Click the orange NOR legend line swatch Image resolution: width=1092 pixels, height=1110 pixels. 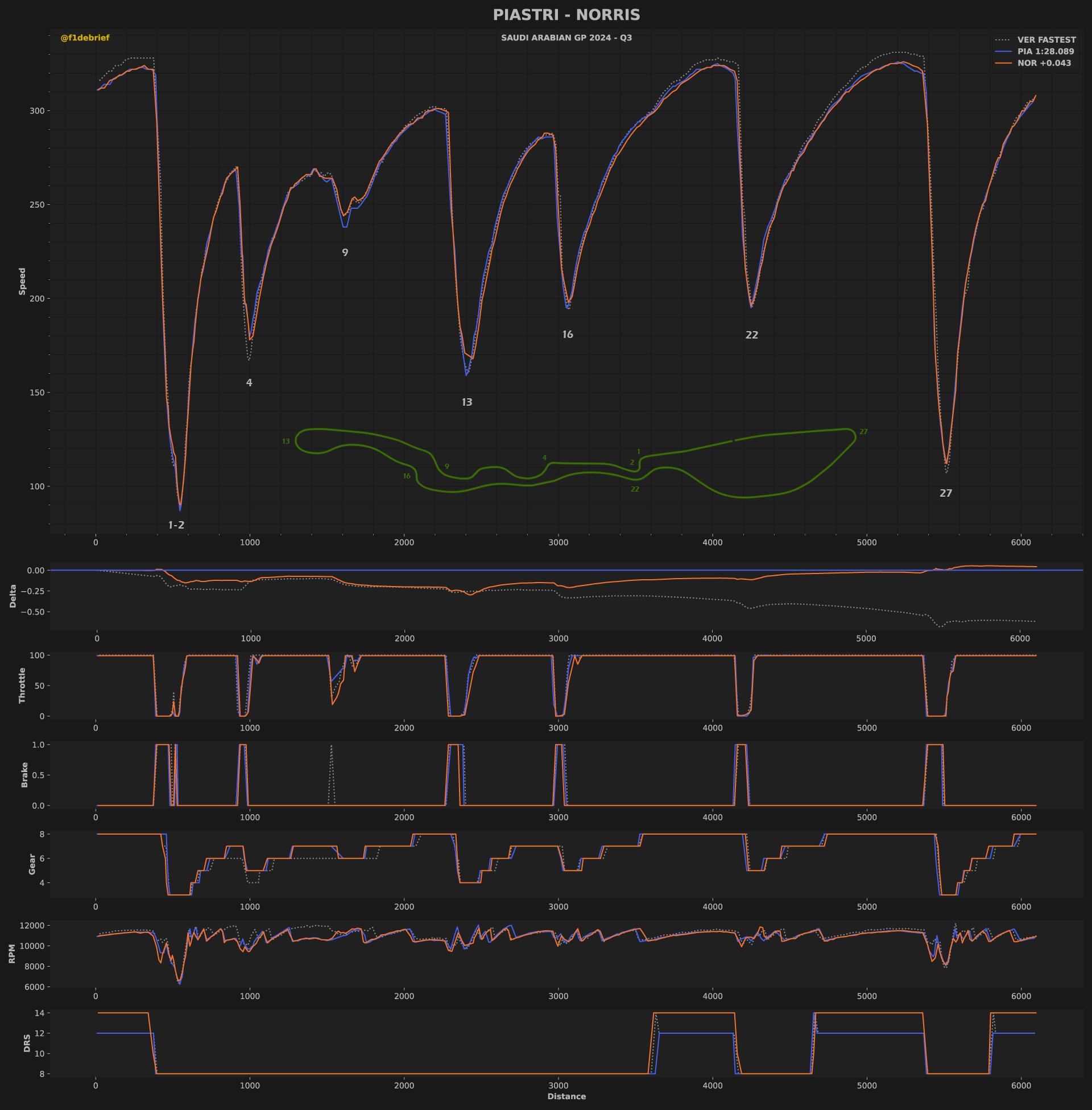(x=1003, y=63)
